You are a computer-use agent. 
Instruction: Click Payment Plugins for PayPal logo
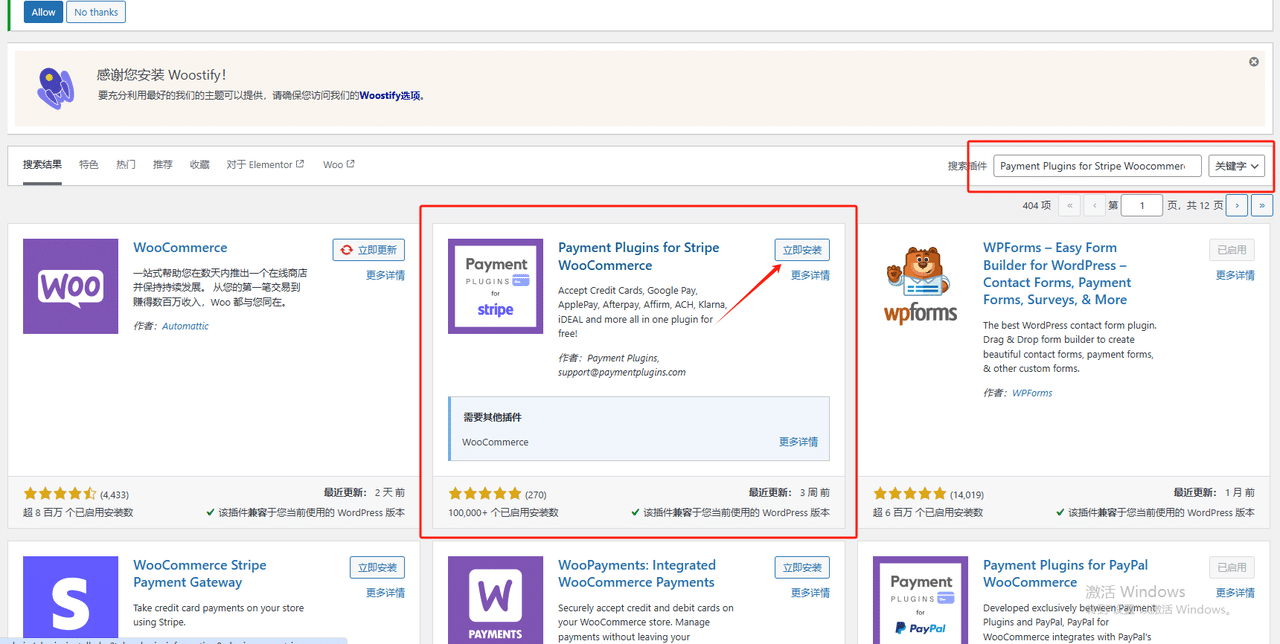click(x=921, y=600)
